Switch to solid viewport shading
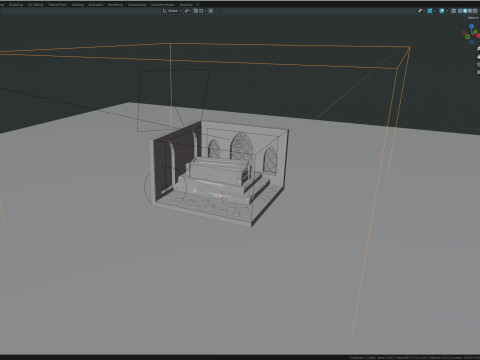This screenshot has width=480, height=360. point(465,11)
